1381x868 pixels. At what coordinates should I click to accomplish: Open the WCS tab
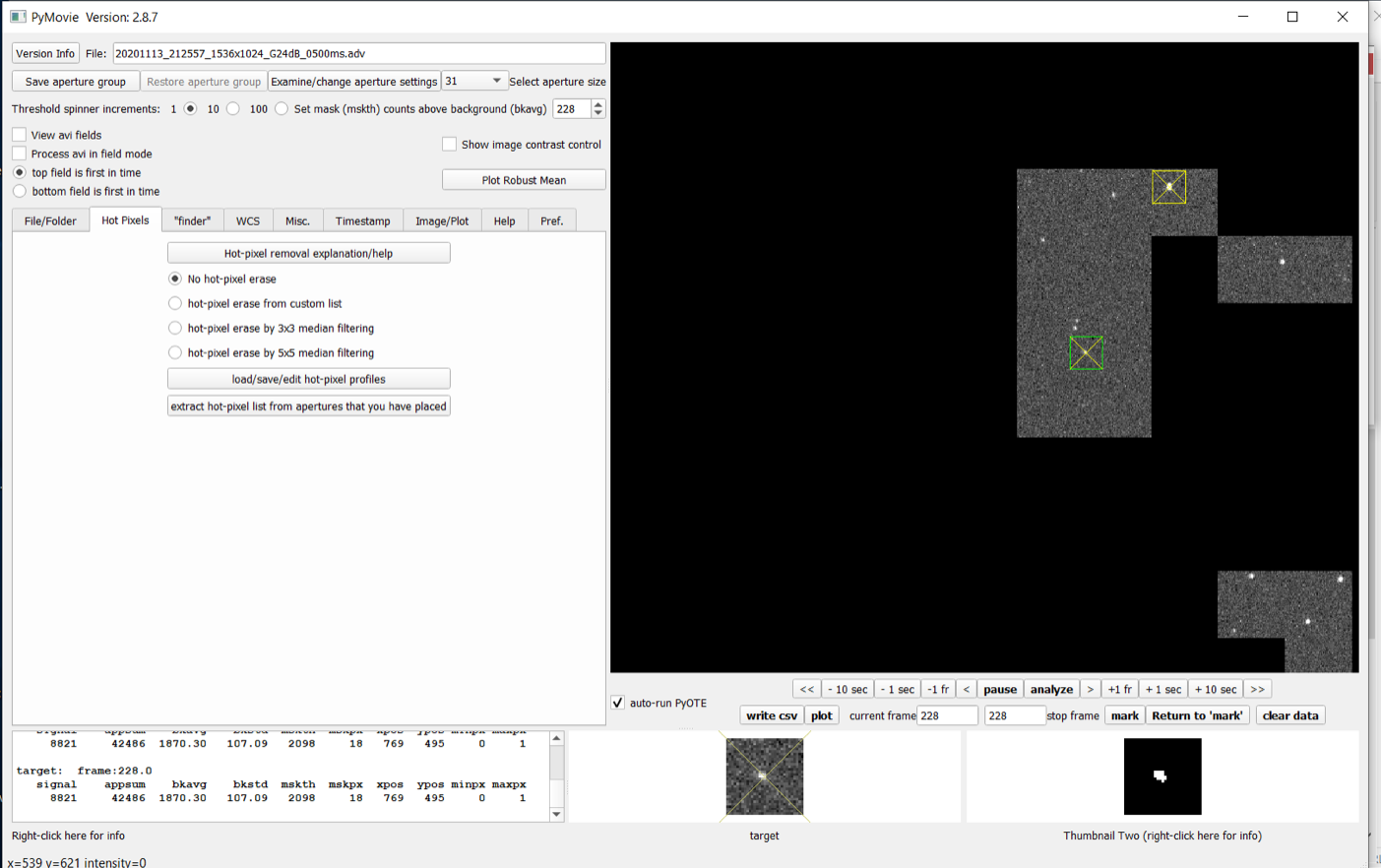click(248, 221)
